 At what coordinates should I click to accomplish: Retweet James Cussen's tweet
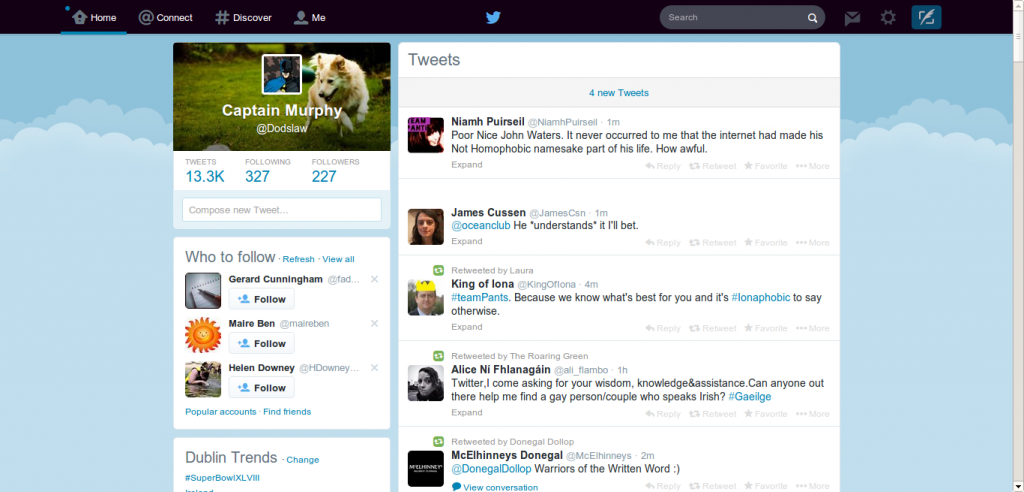[712, 242]
